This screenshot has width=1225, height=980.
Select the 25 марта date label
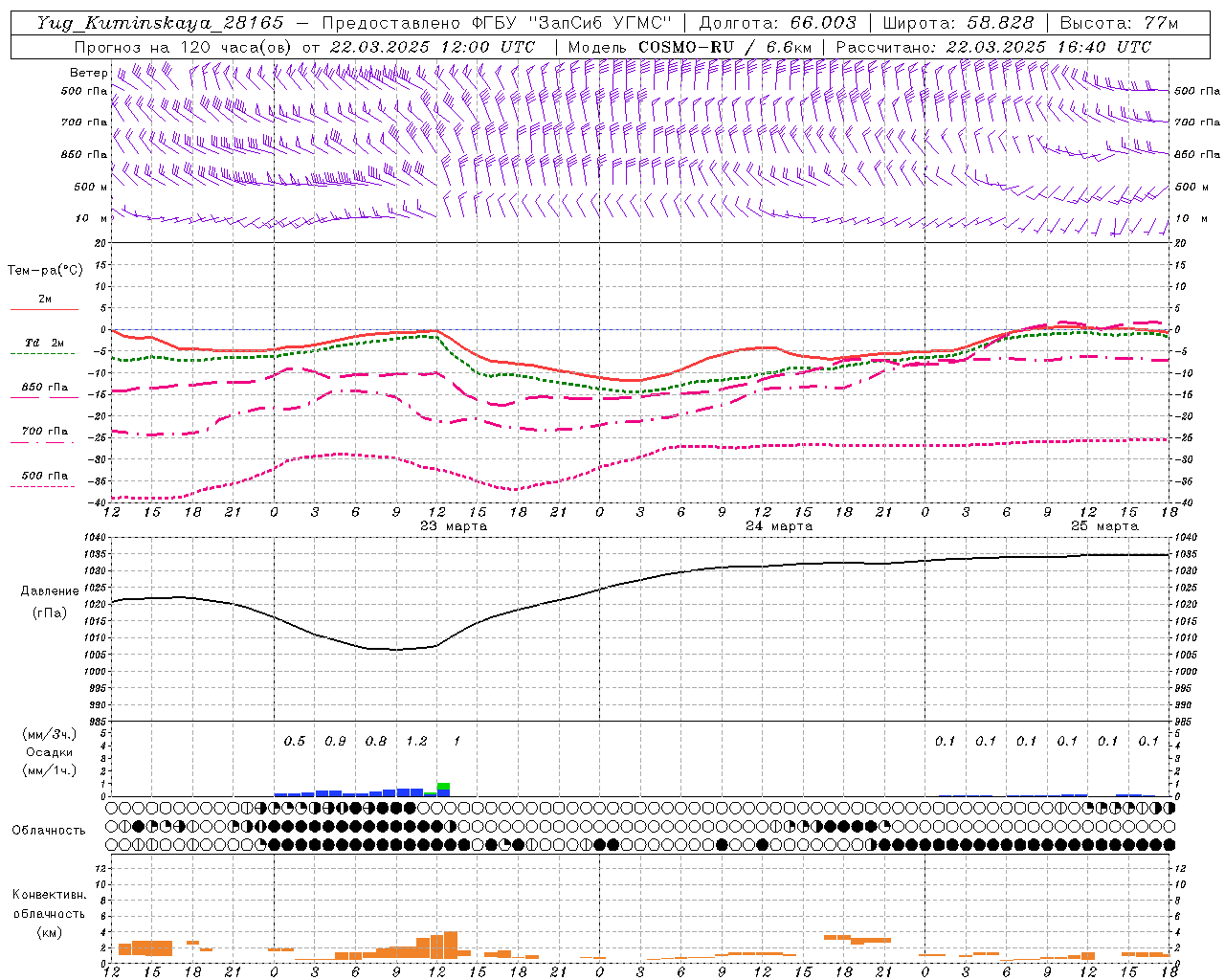point(1104,526)
